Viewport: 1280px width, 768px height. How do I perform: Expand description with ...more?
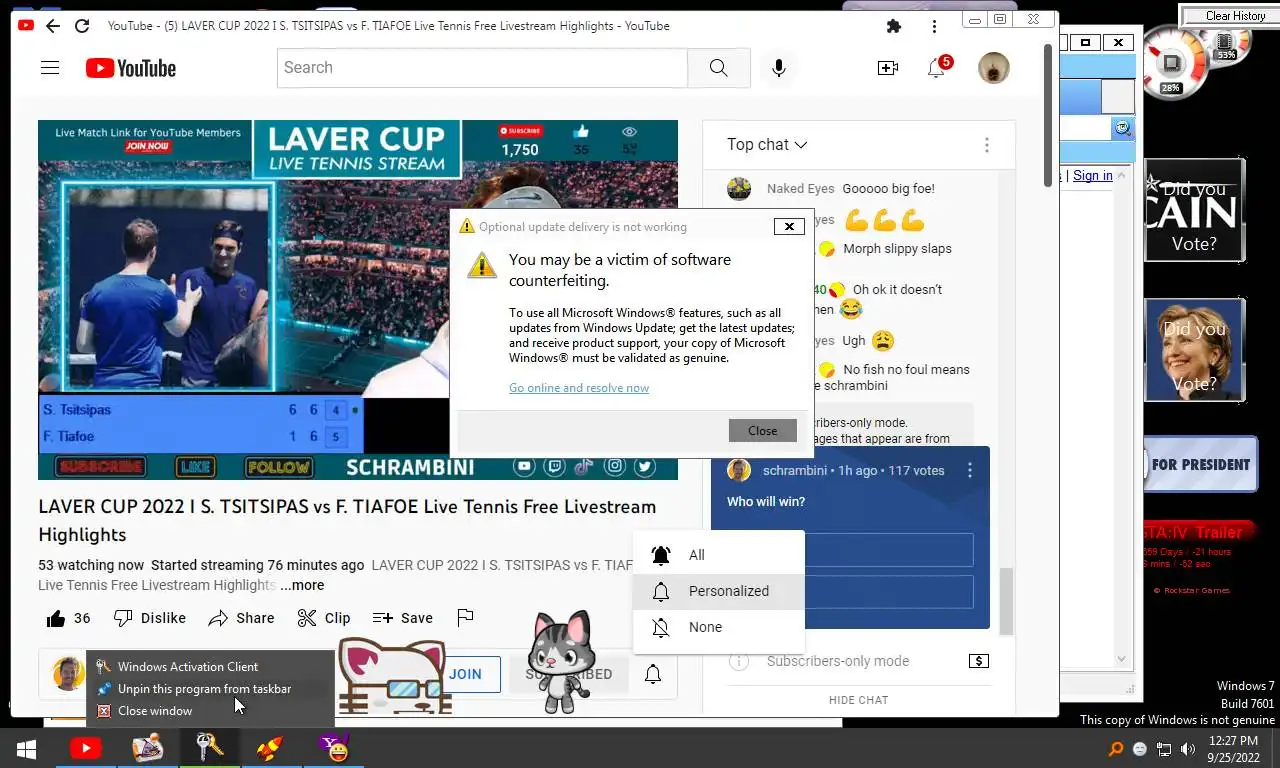click(x=302, y=585)
